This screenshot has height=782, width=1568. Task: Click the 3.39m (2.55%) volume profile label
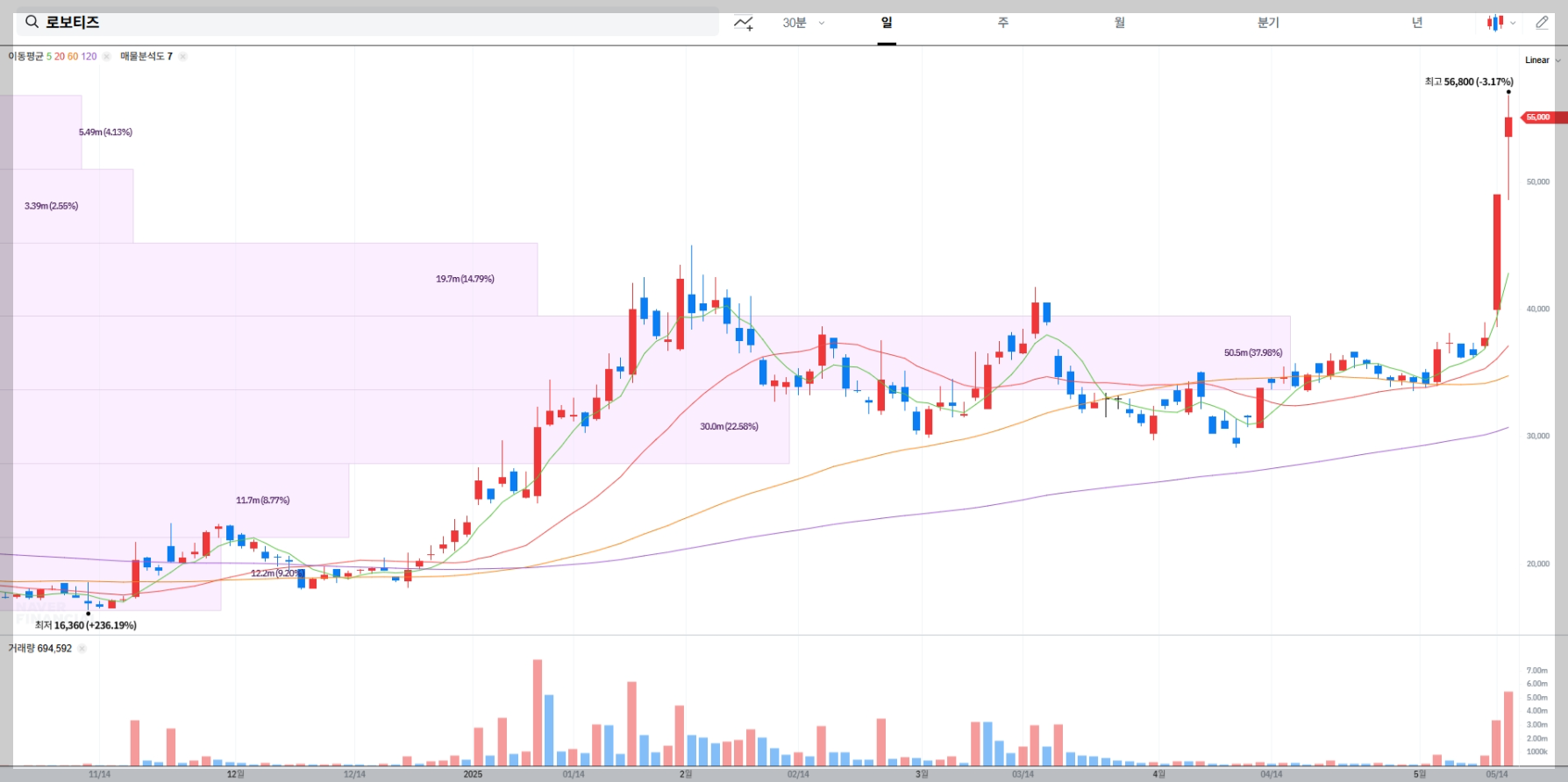click(51, 206)
